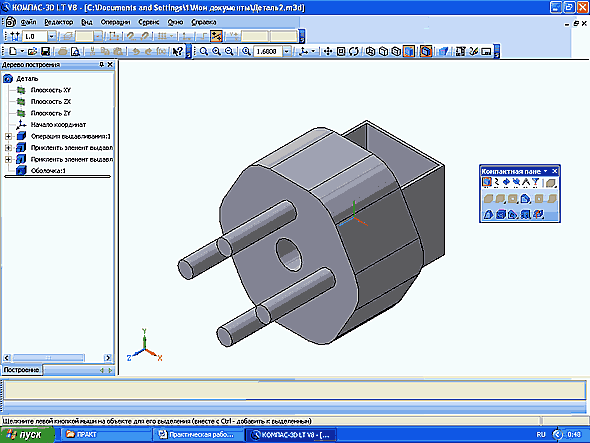Toggle pin on the build tree panel
The width and height of the screenshot is (590, 443).
(x=101, y=65)
